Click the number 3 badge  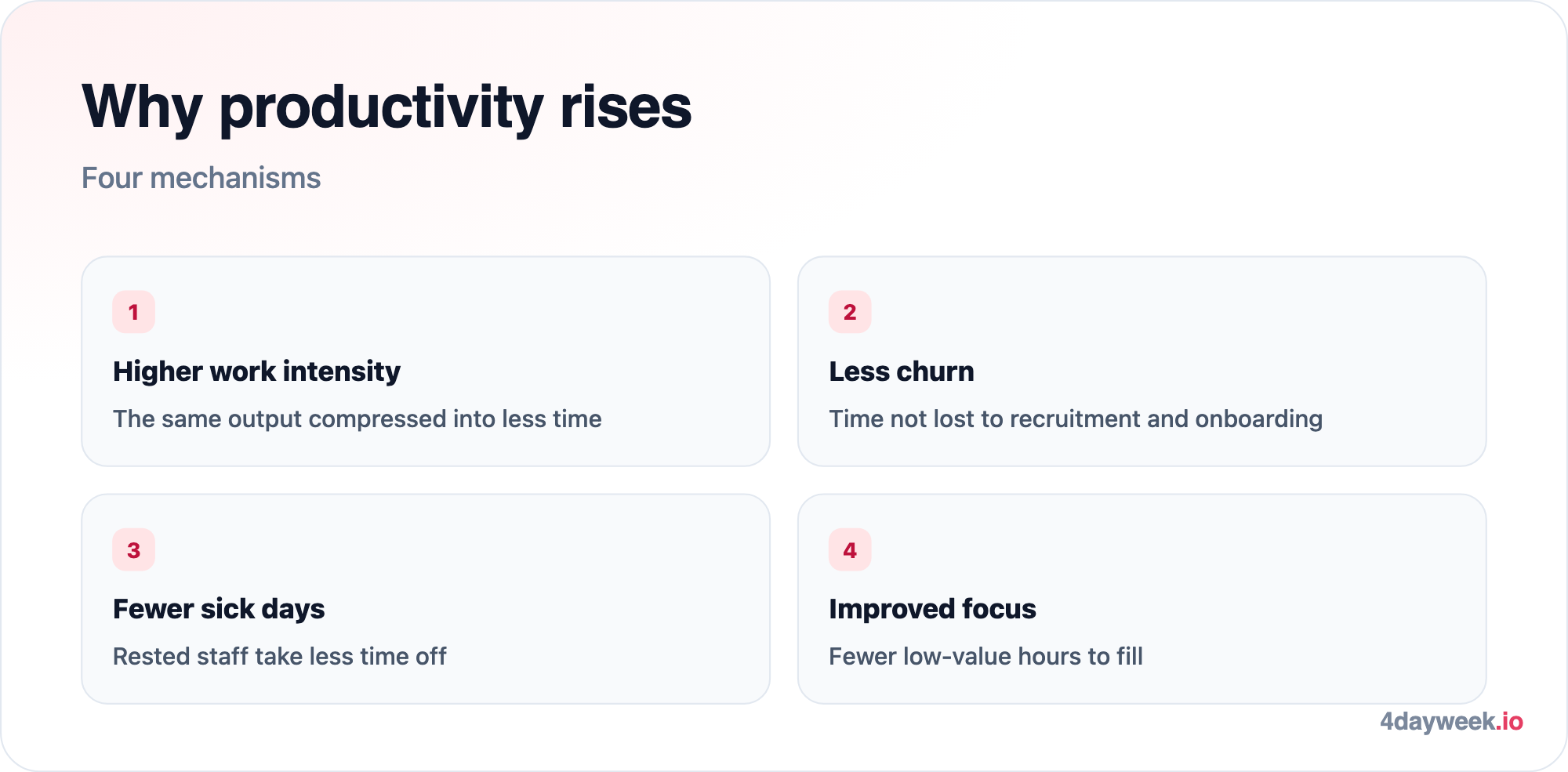click(133, 549)
